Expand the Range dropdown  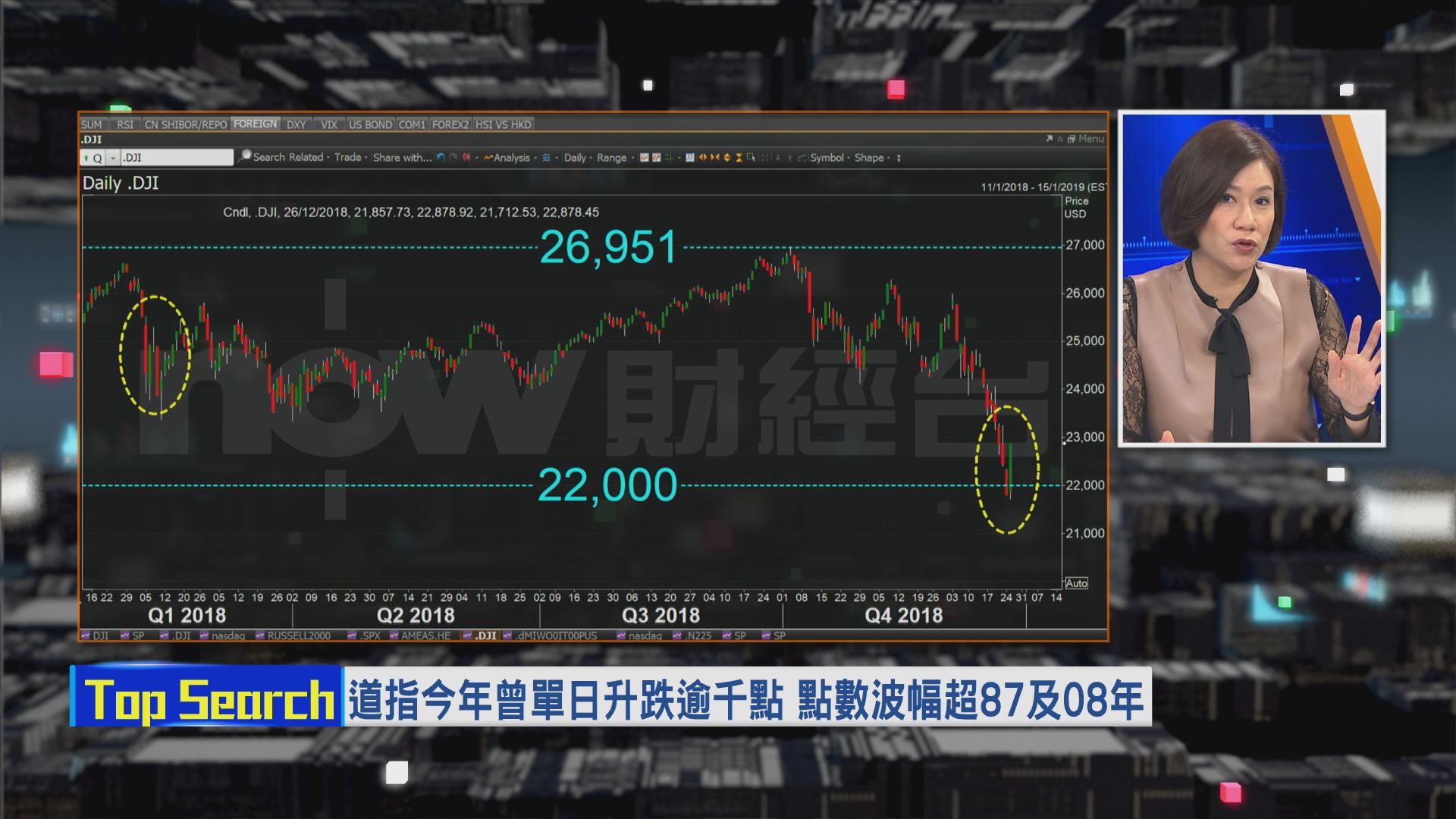pos(613,158)
